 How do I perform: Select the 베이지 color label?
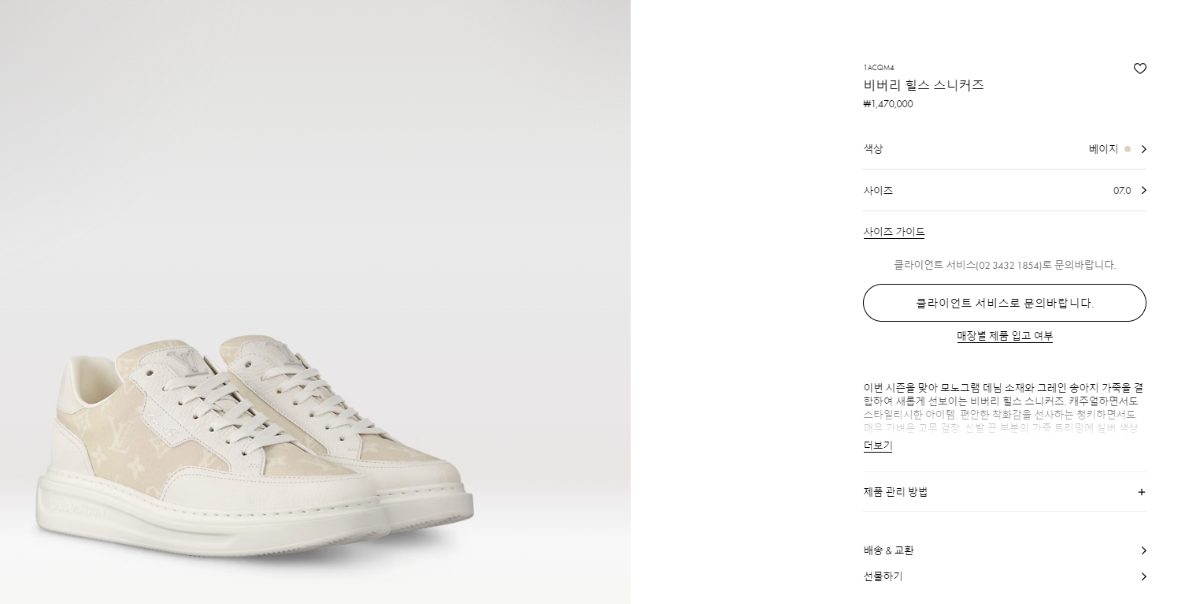tap(1103, 149)
